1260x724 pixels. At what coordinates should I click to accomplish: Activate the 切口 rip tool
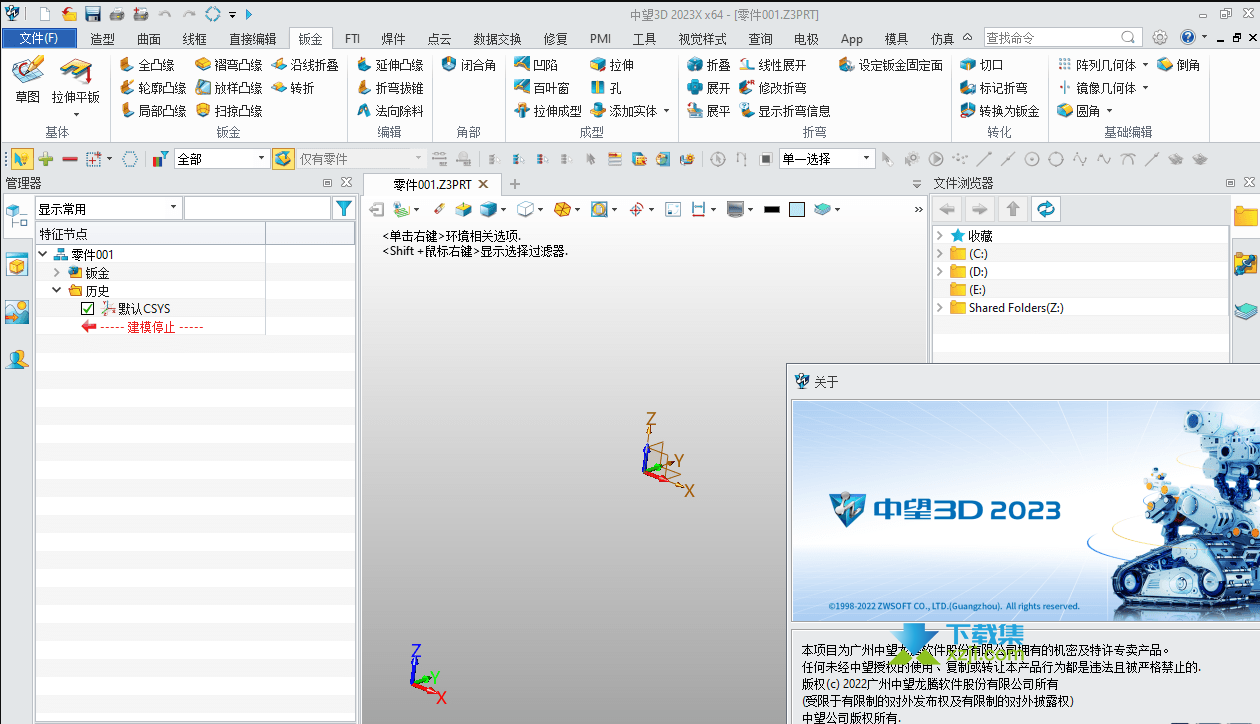pos(982,65)
